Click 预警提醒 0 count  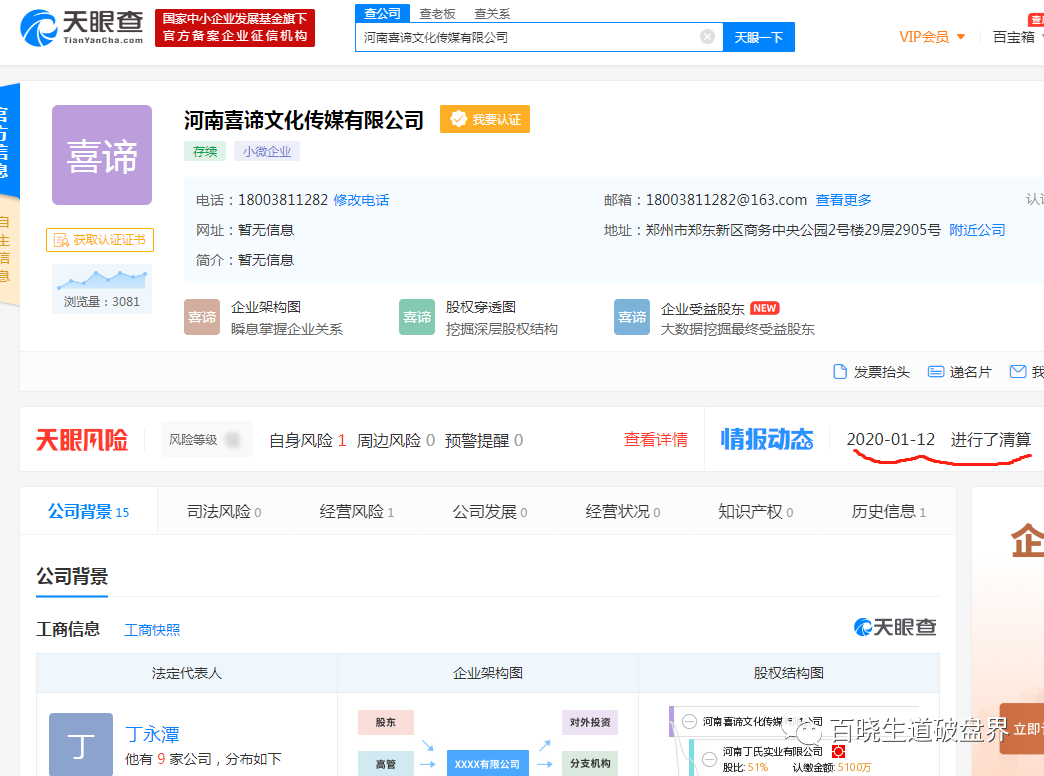483,440
